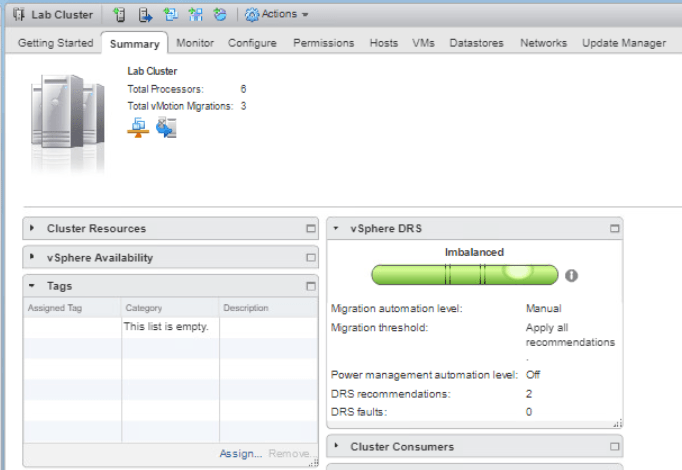
Task: Click the Assign link in Tags
Action: tap(241, 454)
